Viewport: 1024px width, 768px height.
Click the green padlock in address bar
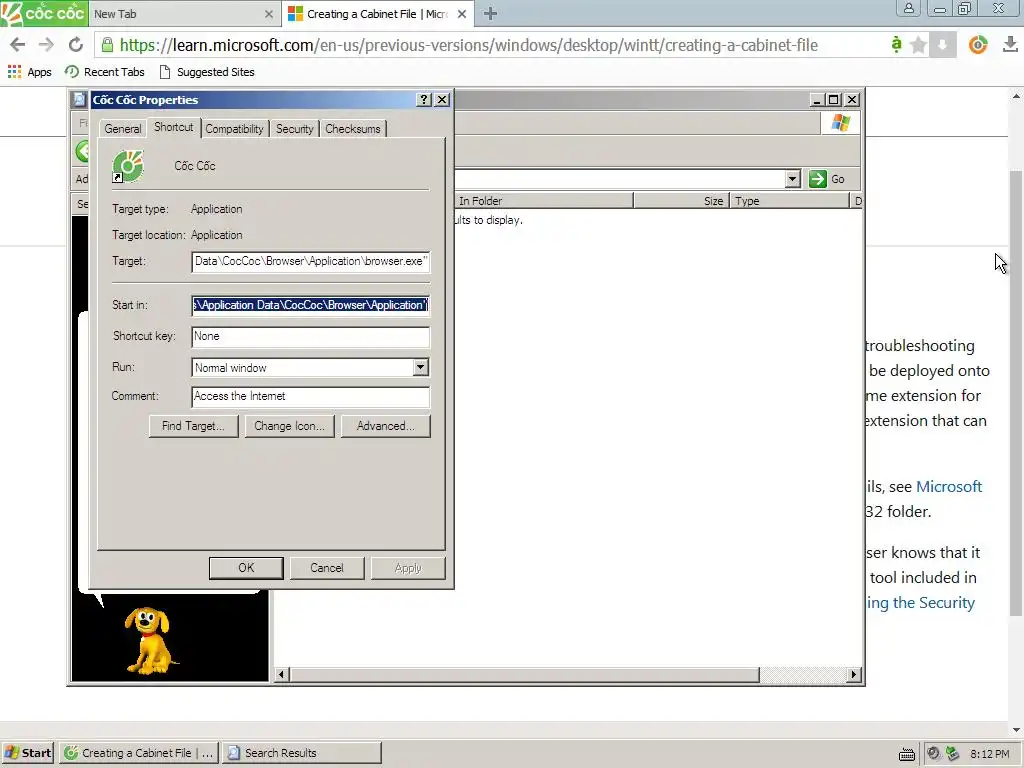107,44
